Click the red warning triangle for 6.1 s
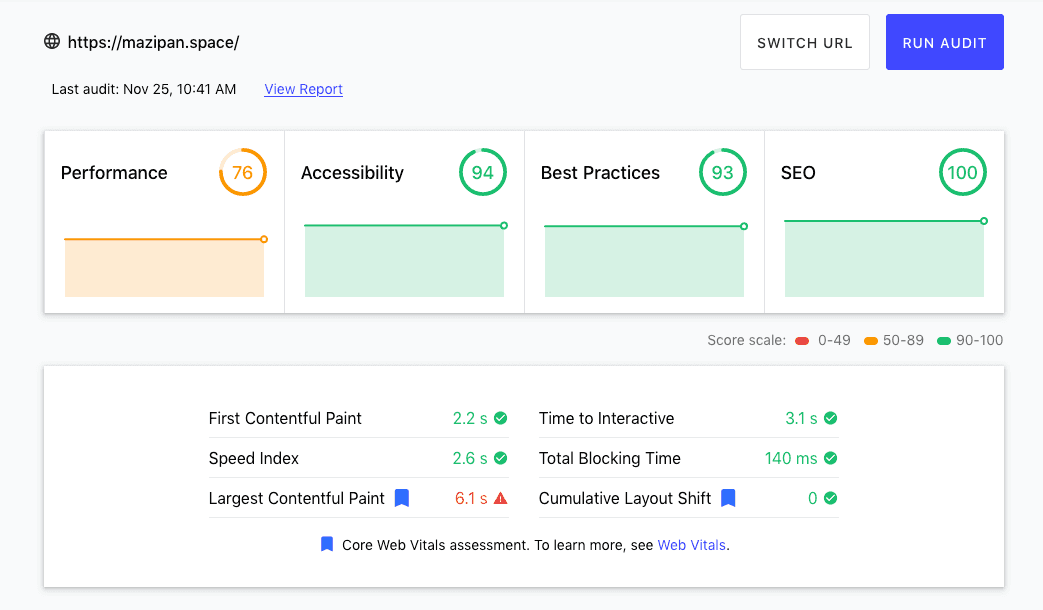The image size is (1043, 610). [x=501, y=498]
